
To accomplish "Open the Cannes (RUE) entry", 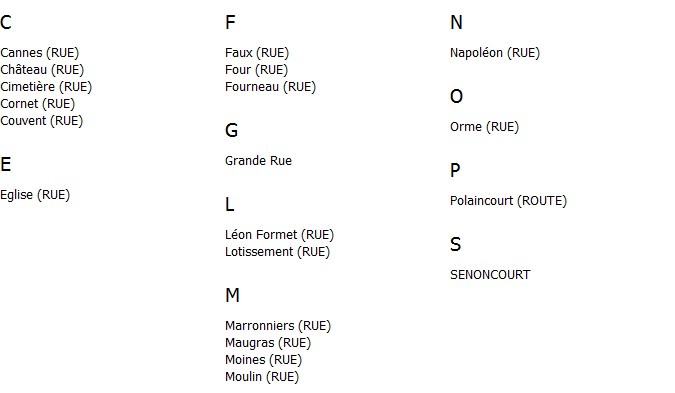I will tap(40, 53).
